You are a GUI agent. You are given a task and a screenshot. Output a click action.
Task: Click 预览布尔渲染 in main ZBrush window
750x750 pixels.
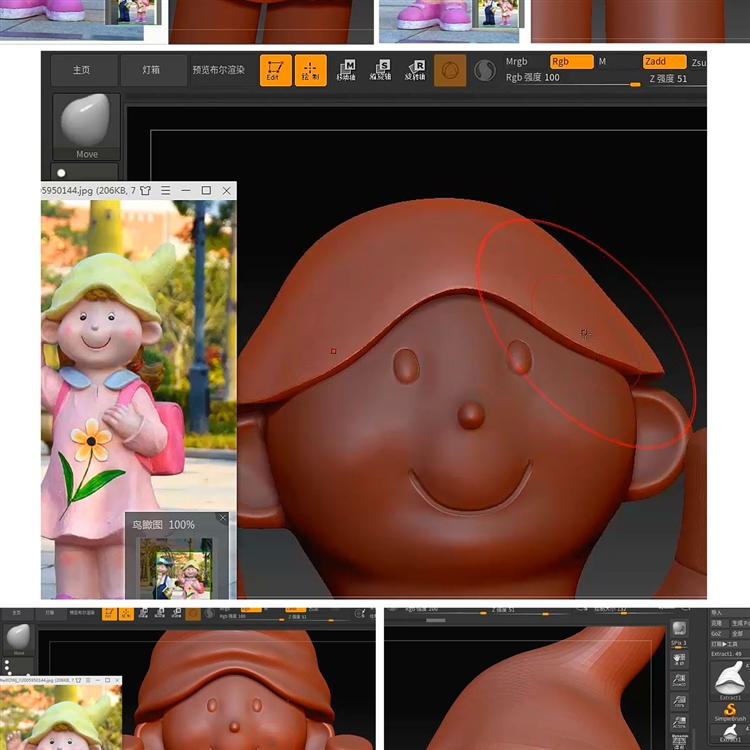(219, 70)
